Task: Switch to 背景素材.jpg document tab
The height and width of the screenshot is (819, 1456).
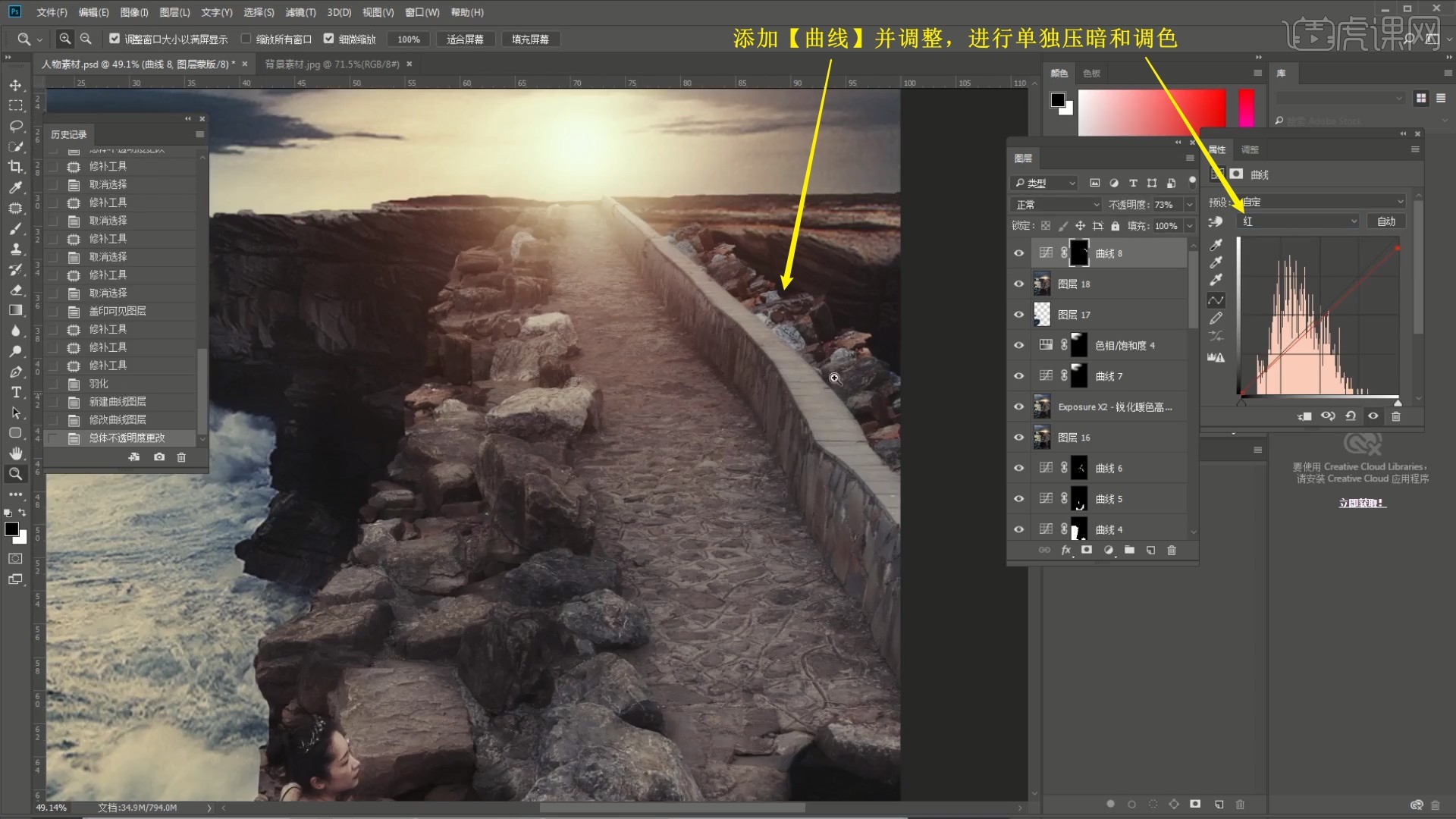Action: coord(331,64)
